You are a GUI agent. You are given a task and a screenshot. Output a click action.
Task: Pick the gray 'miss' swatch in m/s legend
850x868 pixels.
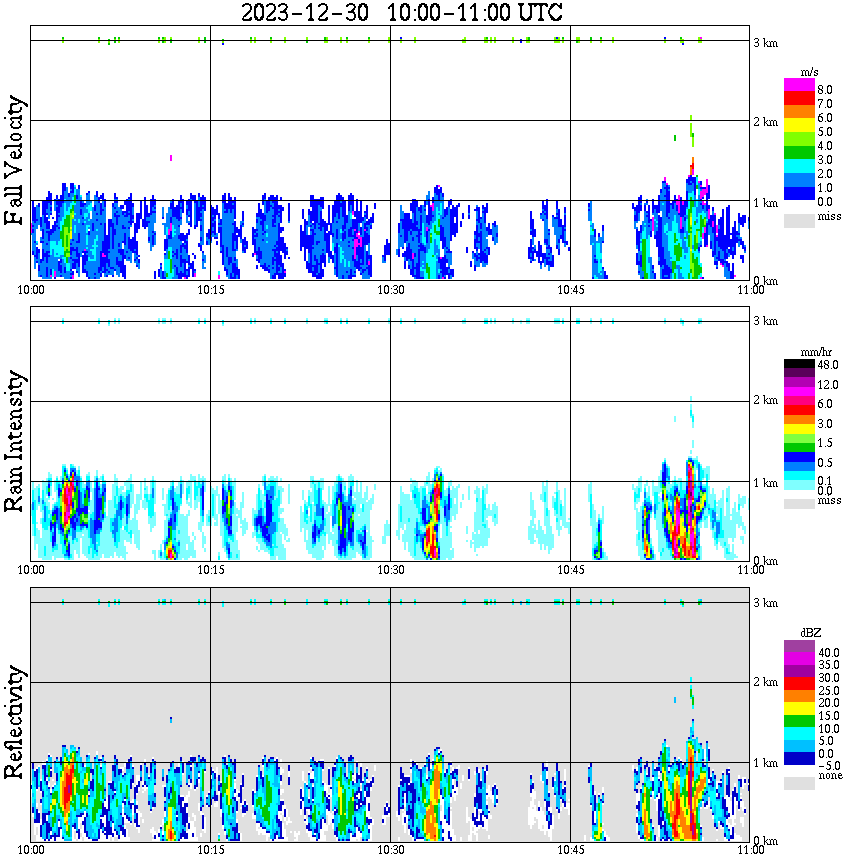tap(799, 220)
